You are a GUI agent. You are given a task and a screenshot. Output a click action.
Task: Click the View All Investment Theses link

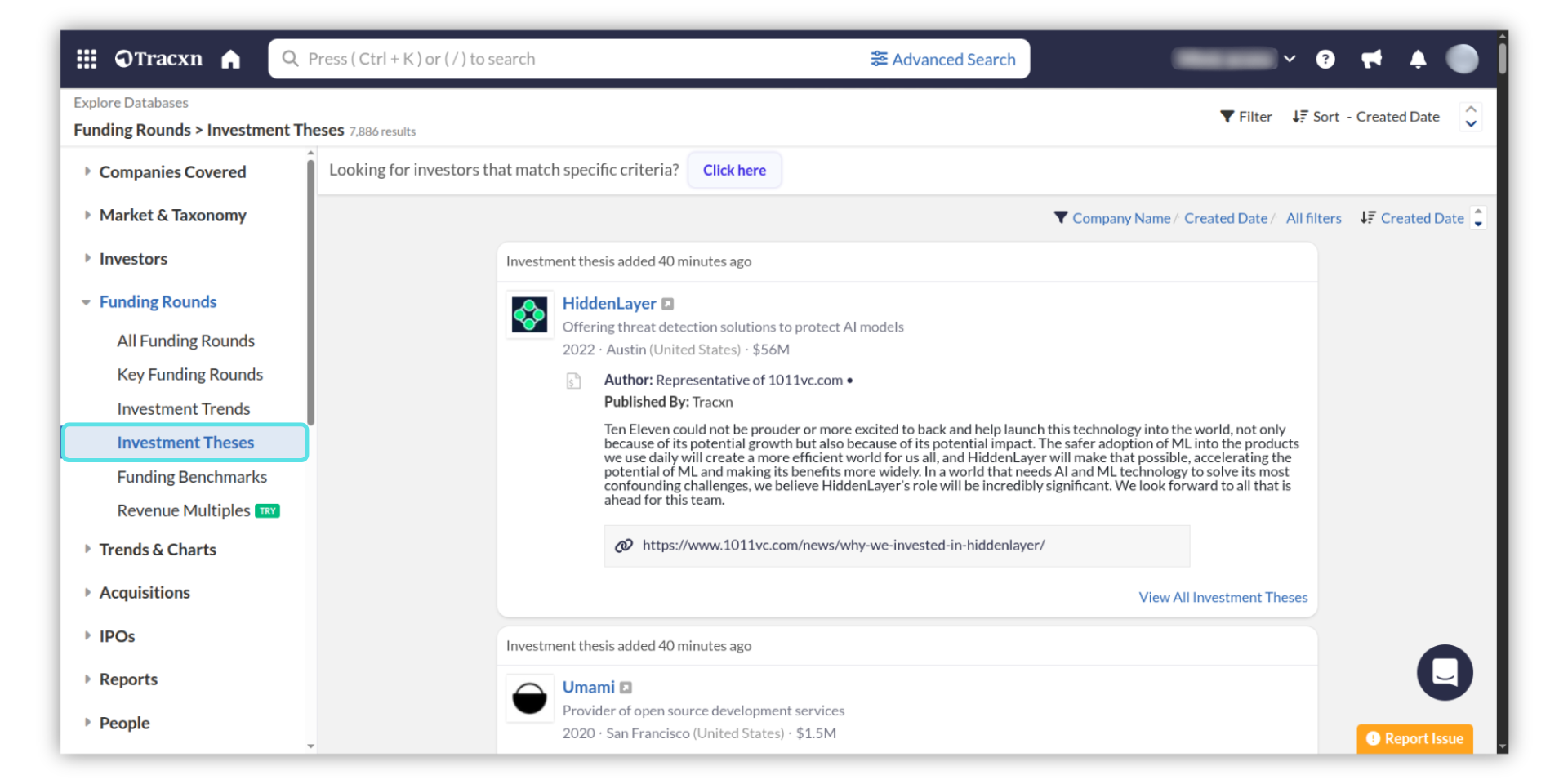(1223, 597)
